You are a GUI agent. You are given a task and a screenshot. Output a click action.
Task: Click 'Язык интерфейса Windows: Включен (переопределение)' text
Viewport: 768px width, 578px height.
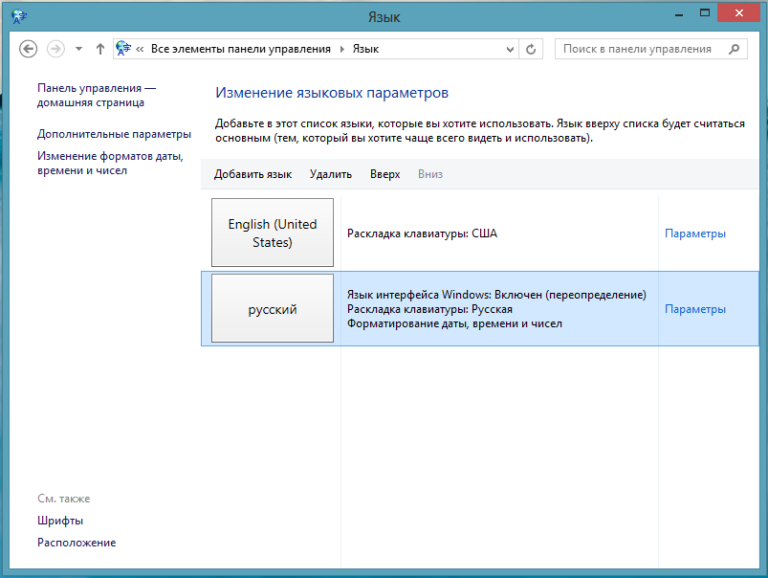click(x=497, y=295)
